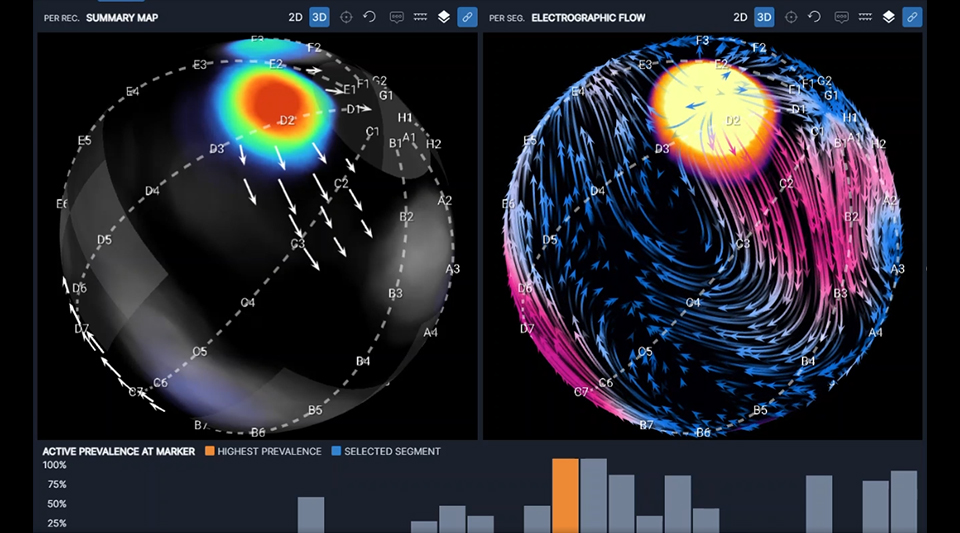Screen dimensions: 960x533
Task: Click link views icon in Summary Map panel
Action: [467, 17]
